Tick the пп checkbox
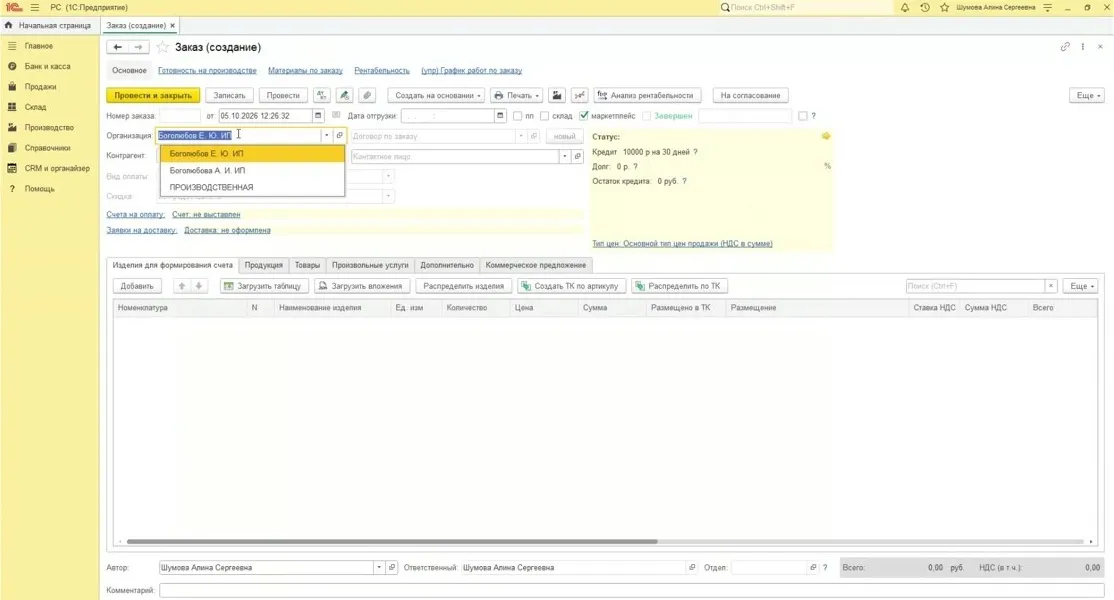 (517, 116)
